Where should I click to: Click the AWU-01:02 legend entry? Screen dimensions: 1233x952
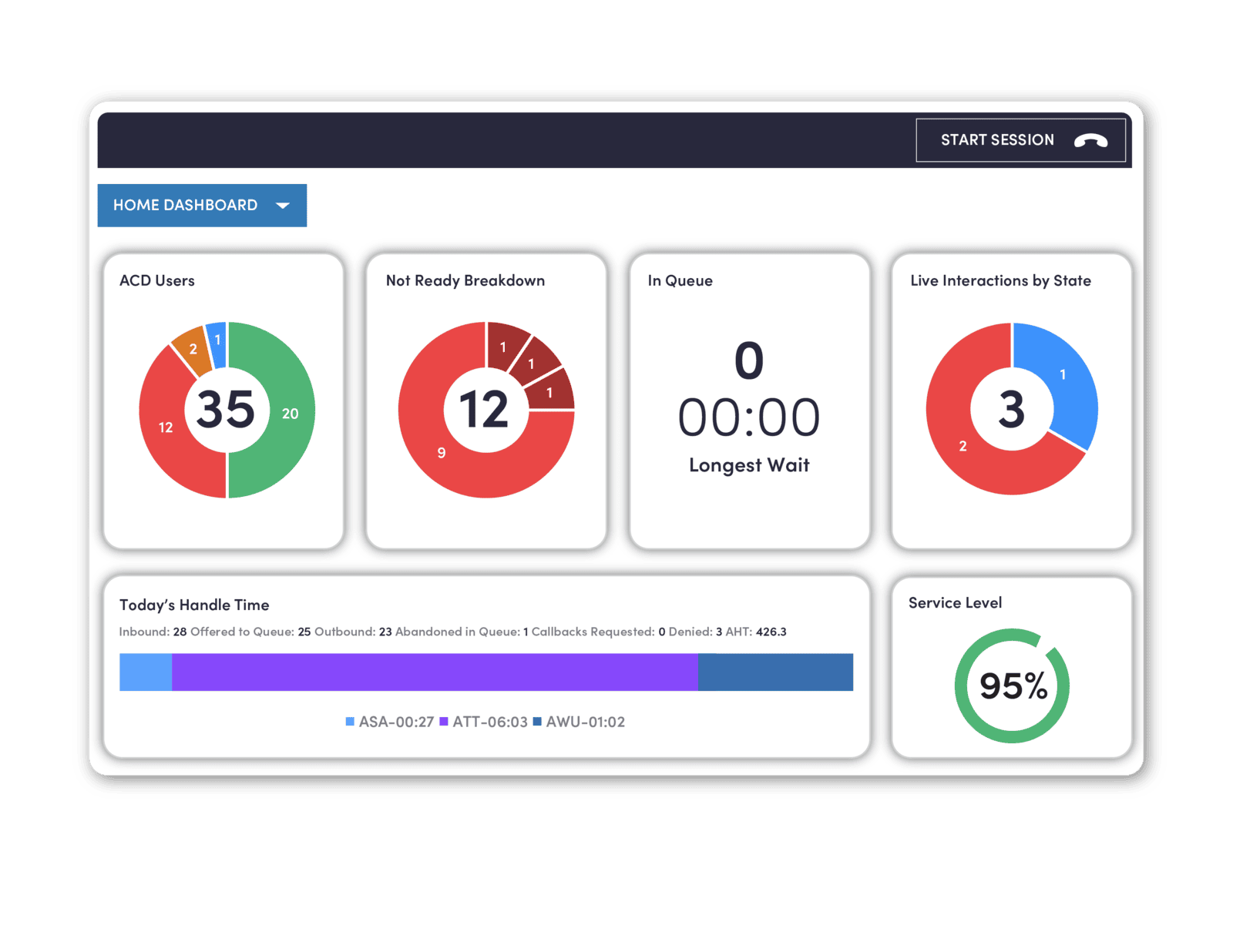(x=580, y=722)
